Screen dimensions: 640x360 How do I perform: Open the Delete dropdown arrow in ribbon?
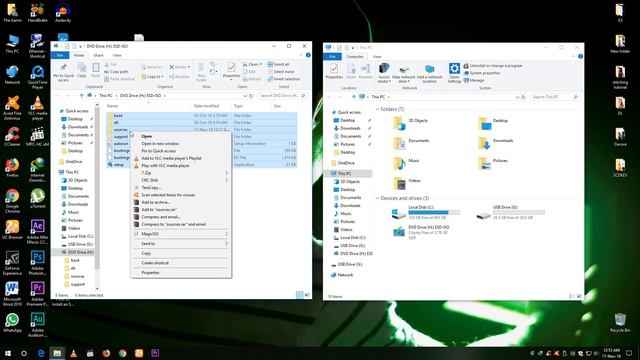pos(189,67)
